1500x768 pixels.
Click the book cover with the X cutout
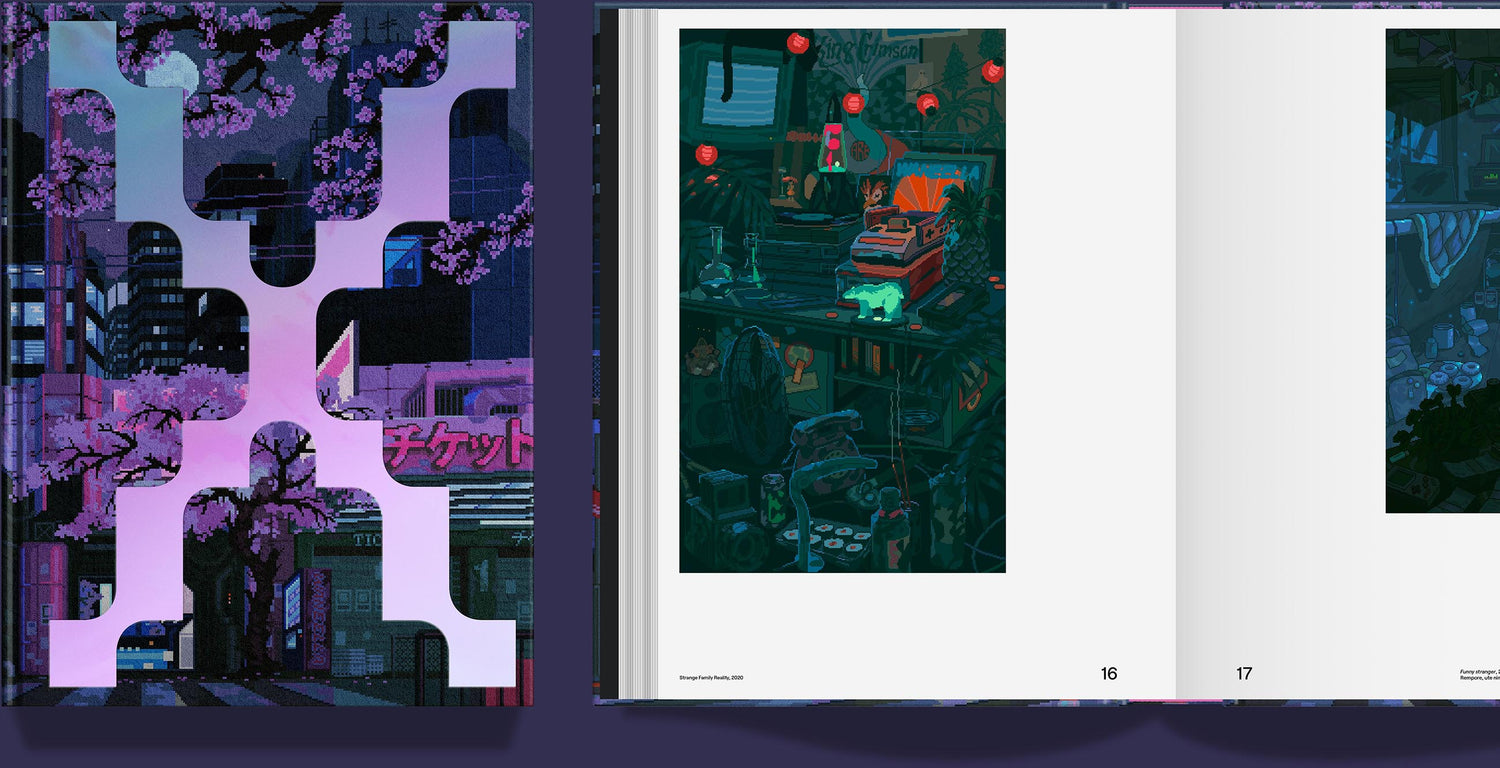(x=267, y=352)
